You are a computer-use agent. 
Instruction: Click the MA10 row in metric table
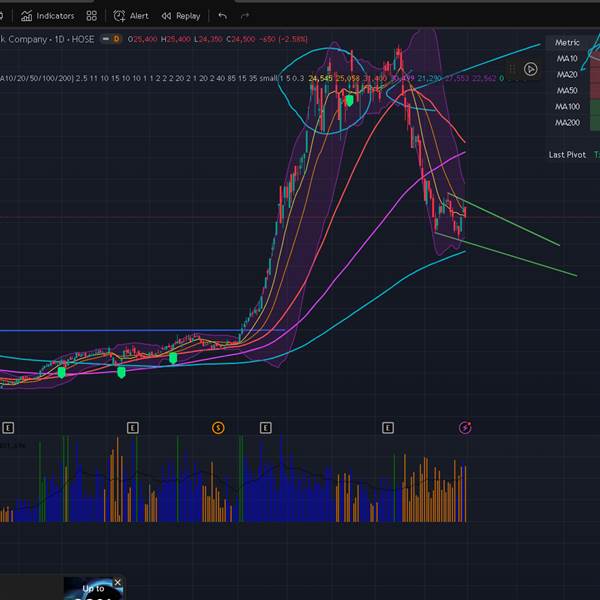pos(568,59)
